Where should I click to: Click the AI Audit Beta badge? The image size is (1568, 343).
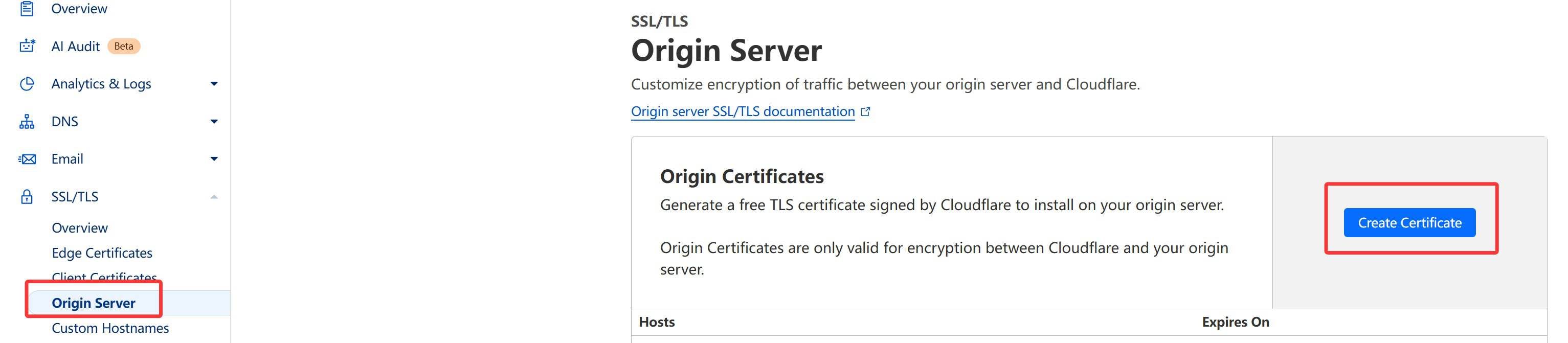(124, 46)
